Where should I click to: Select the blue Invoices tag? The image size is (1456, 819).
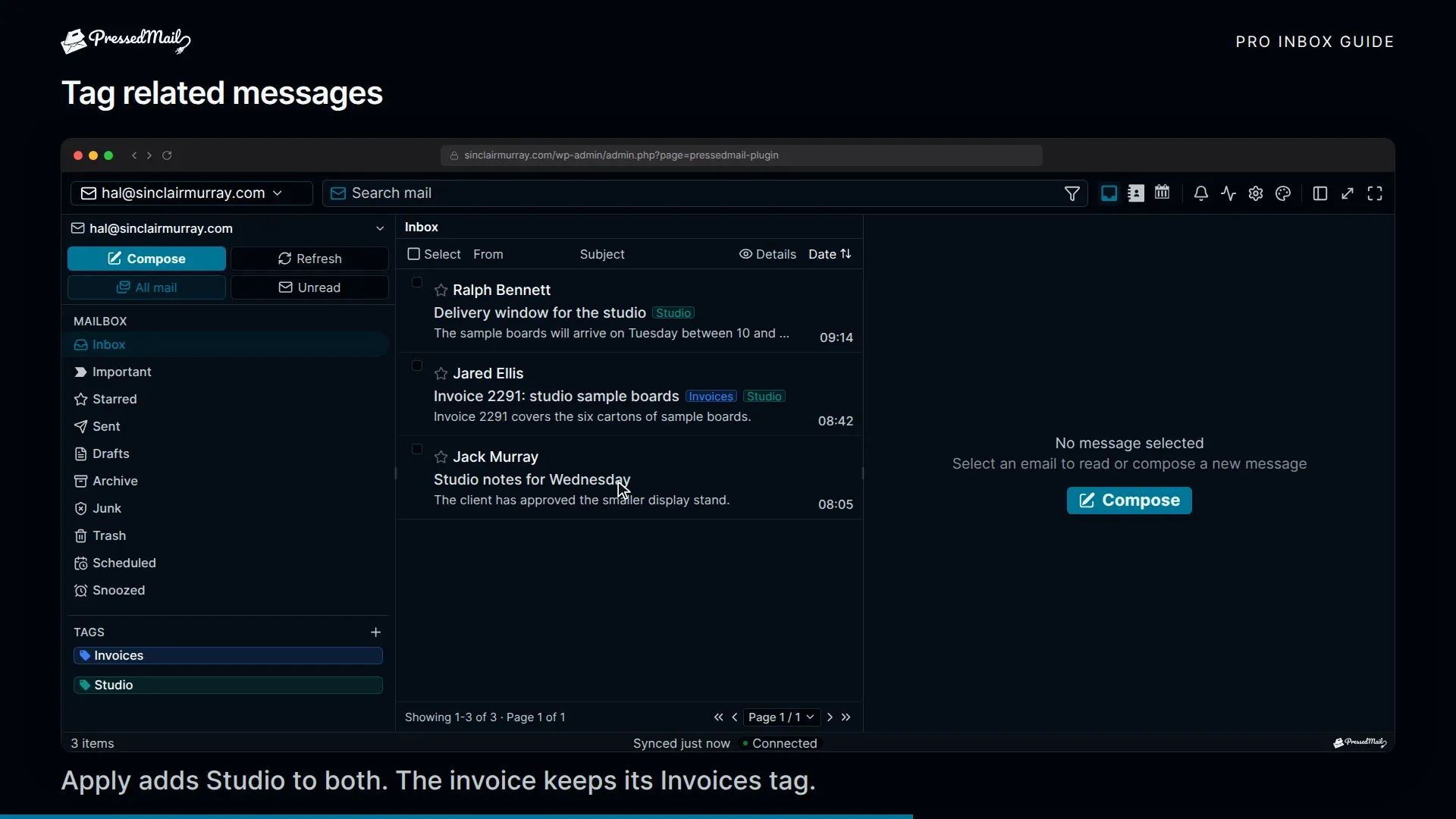tap(227, 655)
